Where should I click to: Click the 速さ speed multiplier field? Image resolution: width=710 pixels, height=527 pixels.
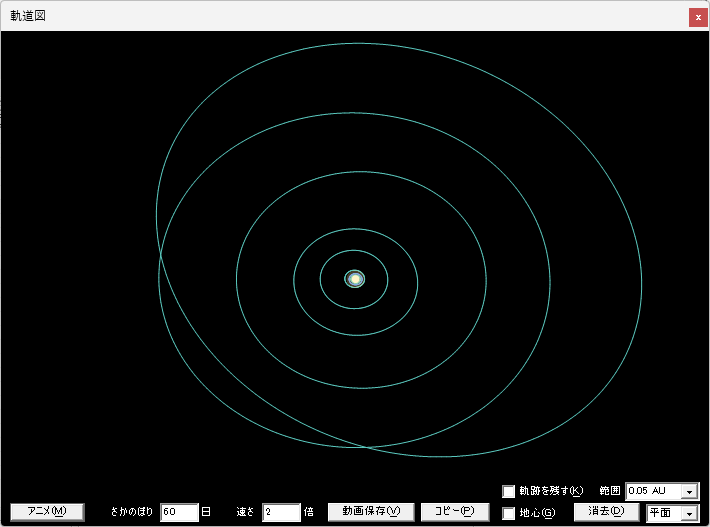click(x=281, y=512)
